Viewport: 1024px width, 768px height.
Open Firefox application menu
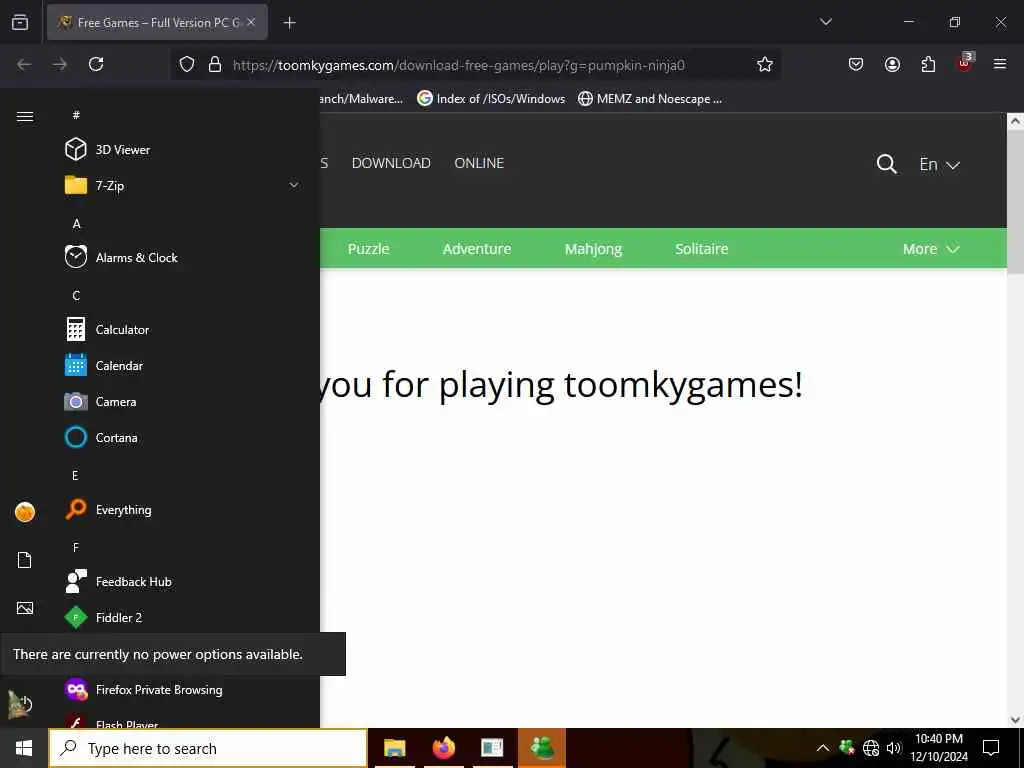[999, 64]
